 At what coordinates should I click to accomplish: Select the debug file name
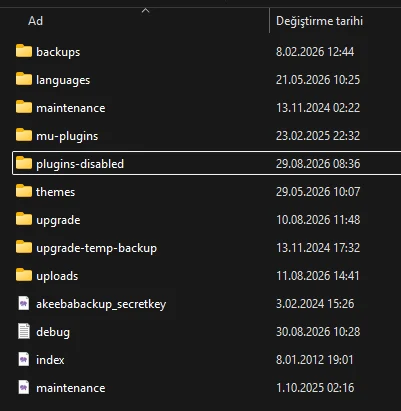53,332
